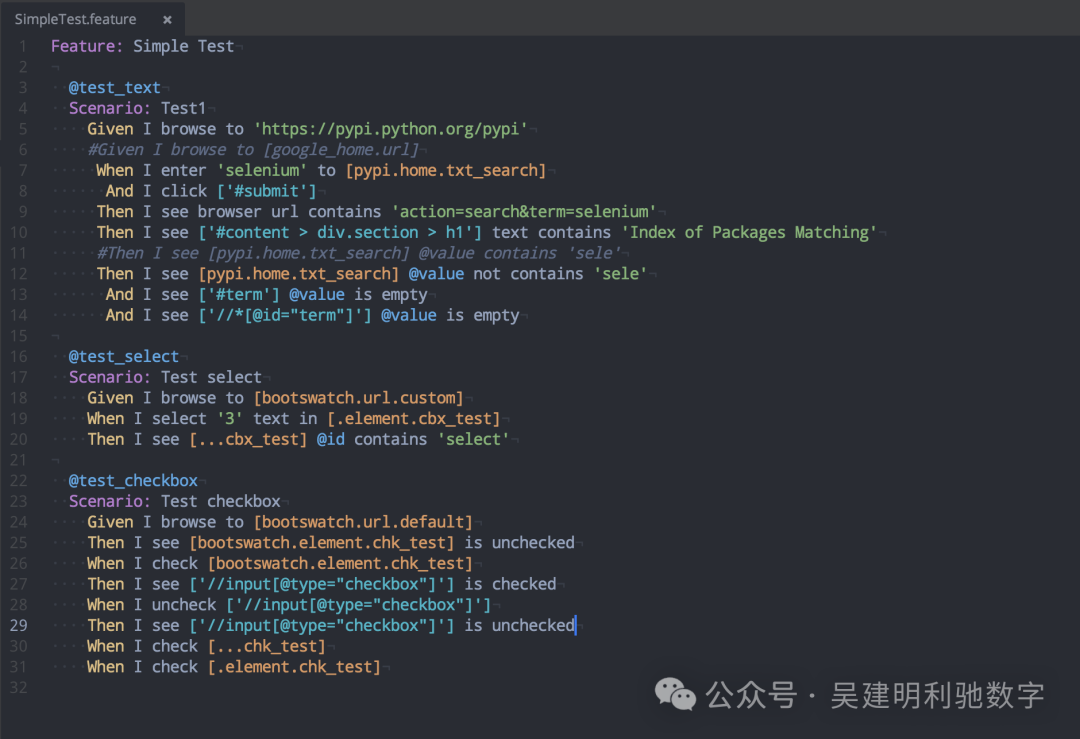
Task: Click the @test_checkbox tag
Action: point(133,480)
